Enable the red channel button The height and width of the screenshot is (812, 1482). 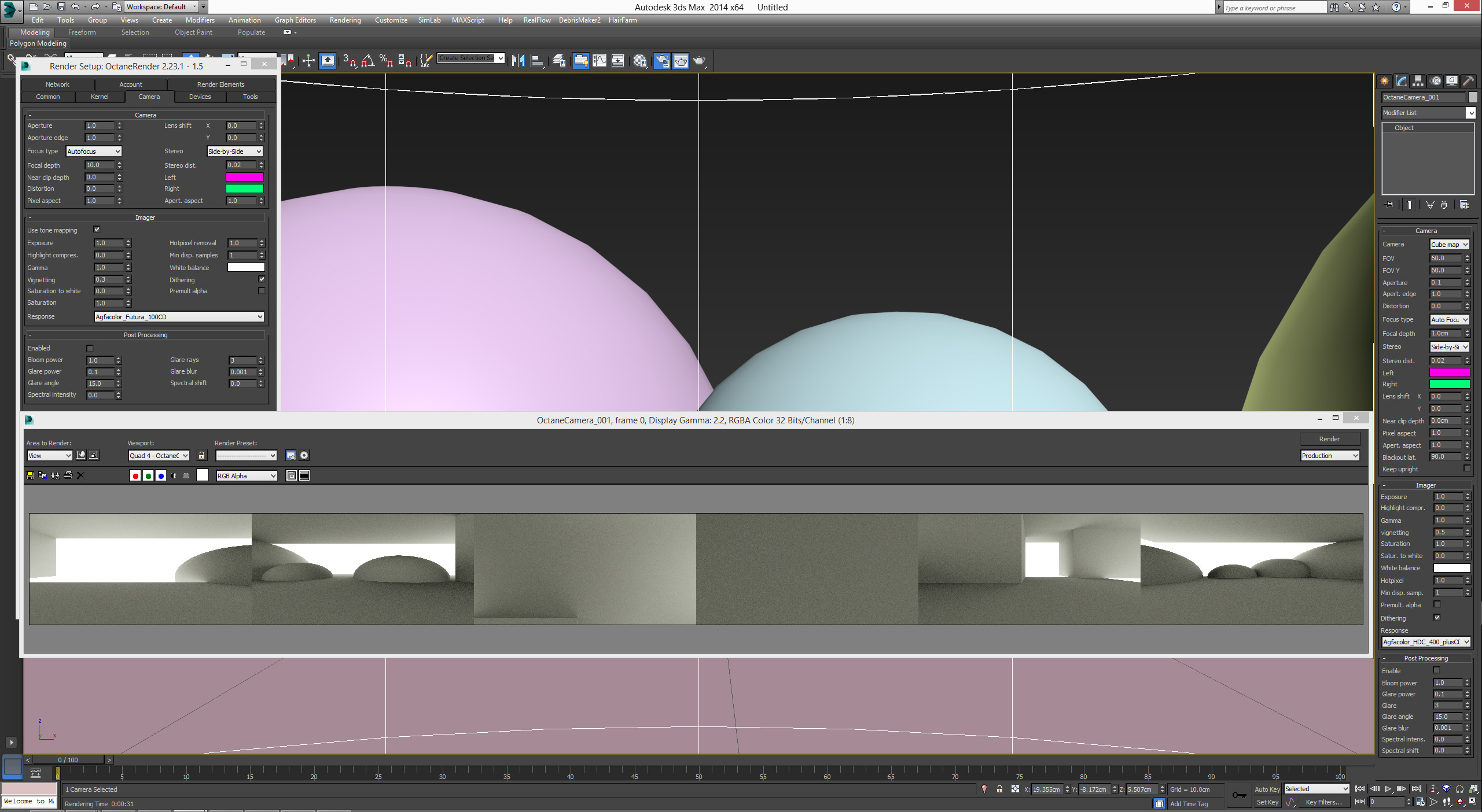[x=135, y=475]
